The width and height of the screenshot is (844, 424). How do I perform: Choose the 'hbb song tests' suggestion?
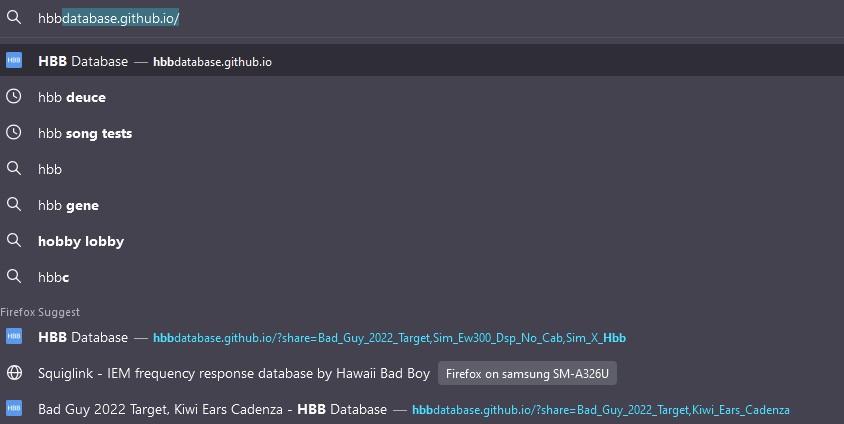click(x=422, y=133)
